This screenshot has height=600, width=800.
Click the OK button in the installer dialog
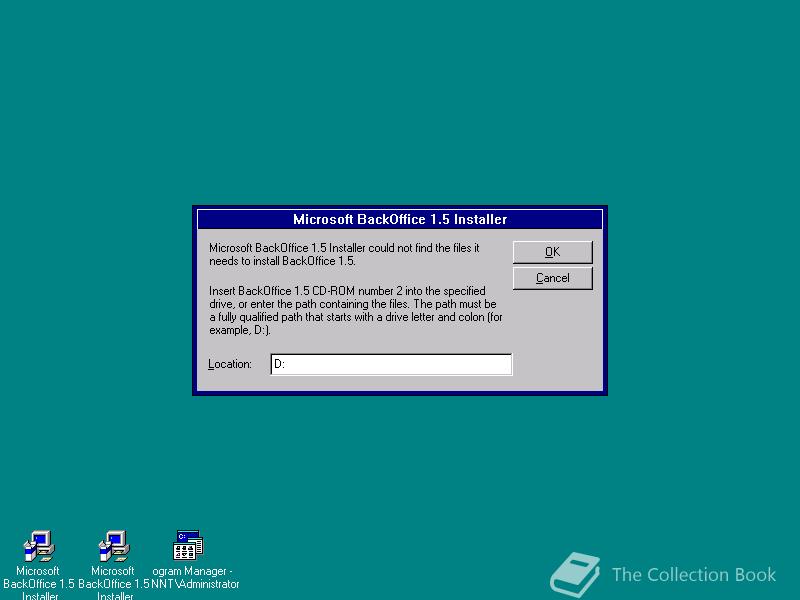tap(553, 252)
